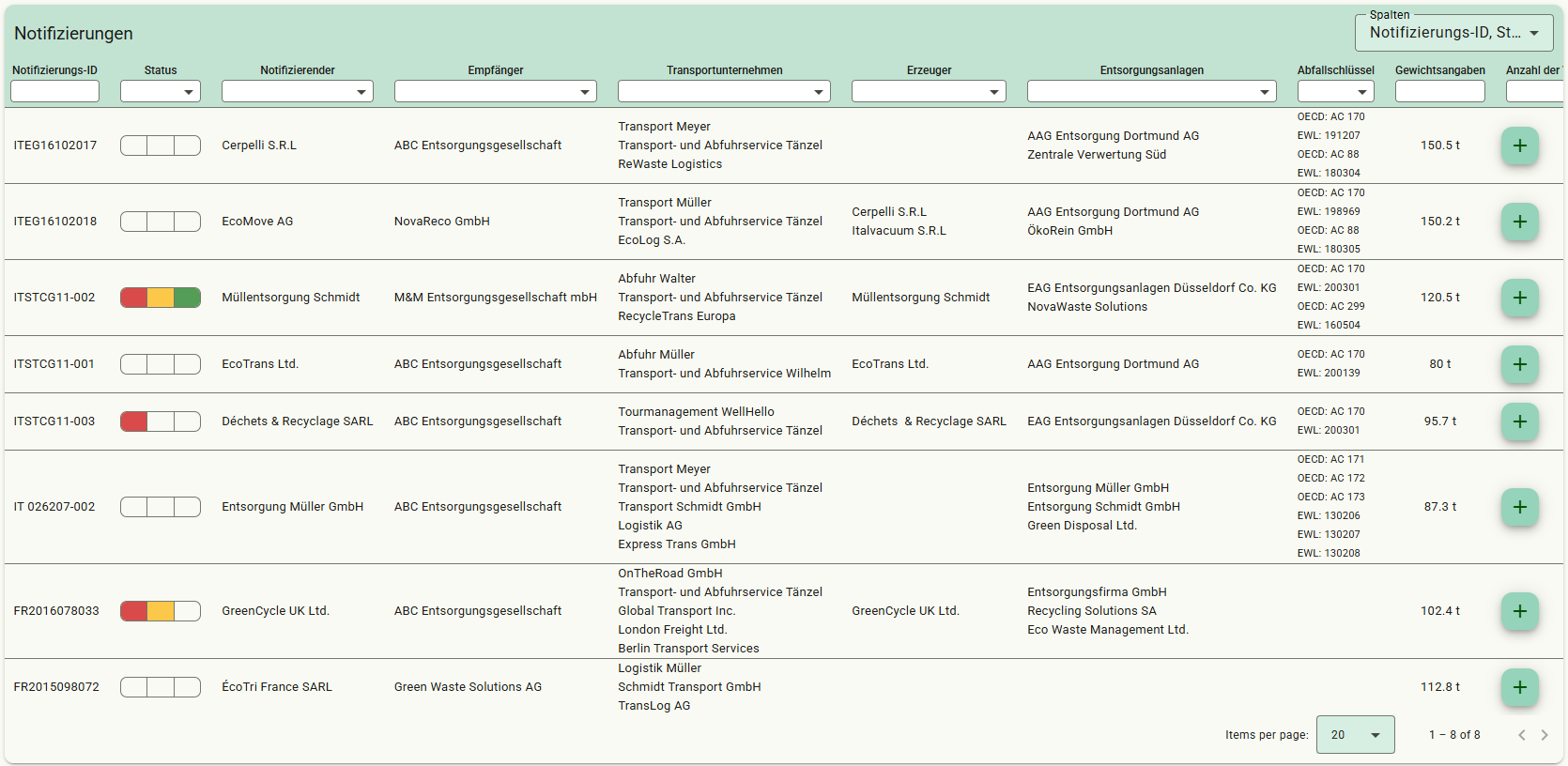The image size is (1568, 766).
Task: Open the Empfänger filter dropdown
Action: (x=496, y=91)
